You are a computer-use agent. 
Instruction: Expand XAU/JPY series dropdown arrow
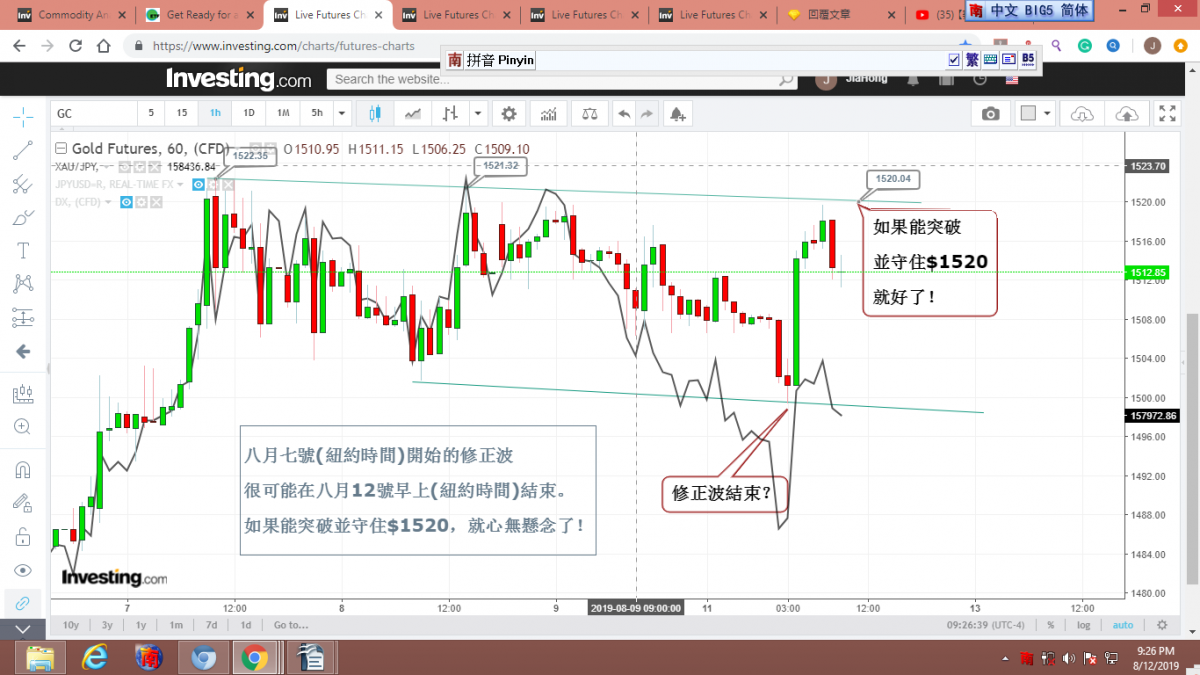click(105, 166)
